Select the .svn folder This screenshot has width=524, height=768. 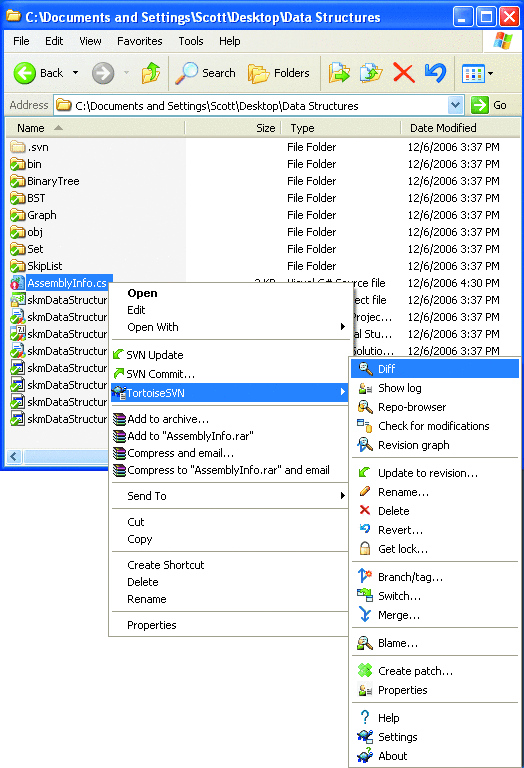[29, 147]
